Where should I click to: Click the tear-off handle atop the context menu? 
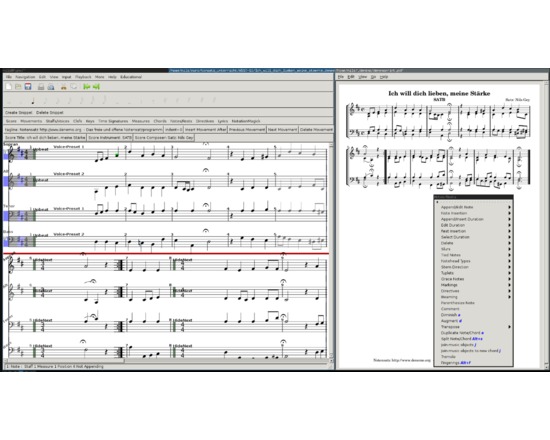pos(474,202)
